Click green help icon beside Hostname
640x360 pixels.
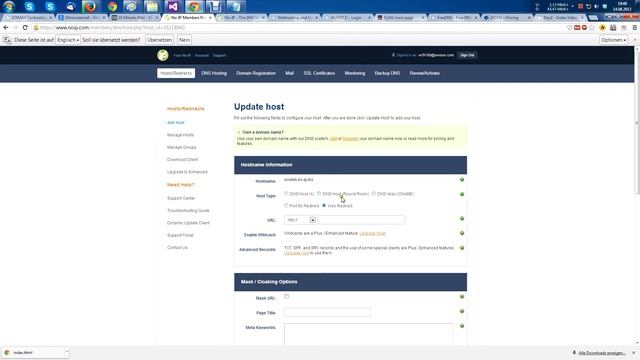click(x=462, y=180)
